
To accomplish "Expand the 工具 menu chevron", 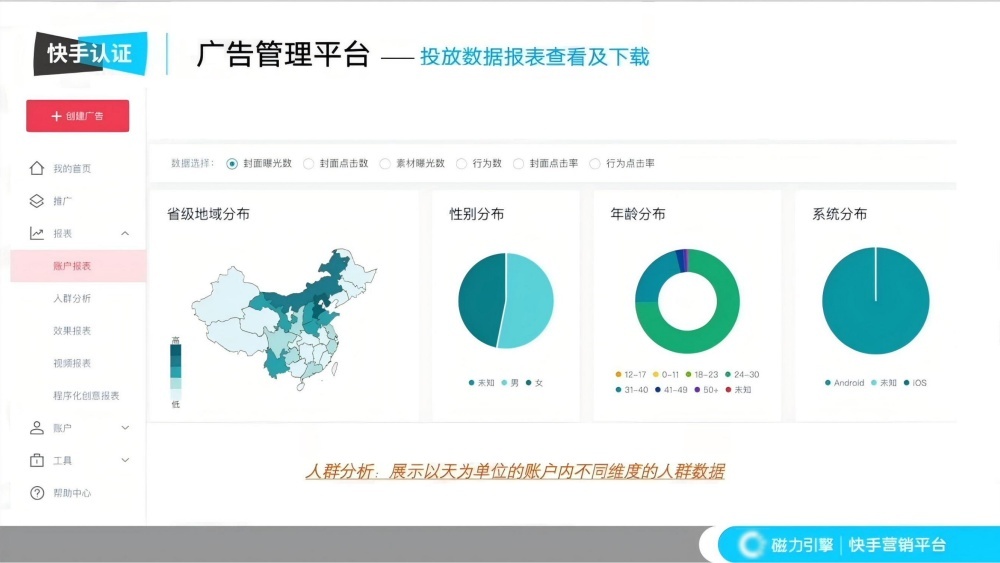I will (x=125, y=460).
